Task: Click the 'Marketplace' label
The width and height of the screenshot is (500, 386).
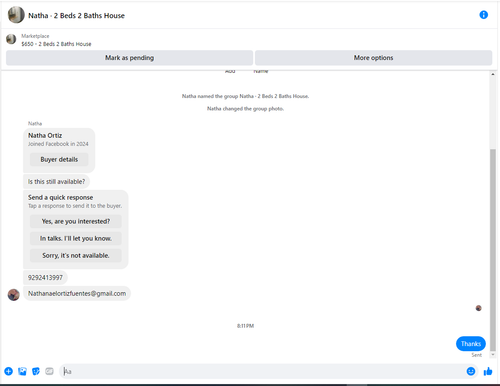Action: (35, 36)
